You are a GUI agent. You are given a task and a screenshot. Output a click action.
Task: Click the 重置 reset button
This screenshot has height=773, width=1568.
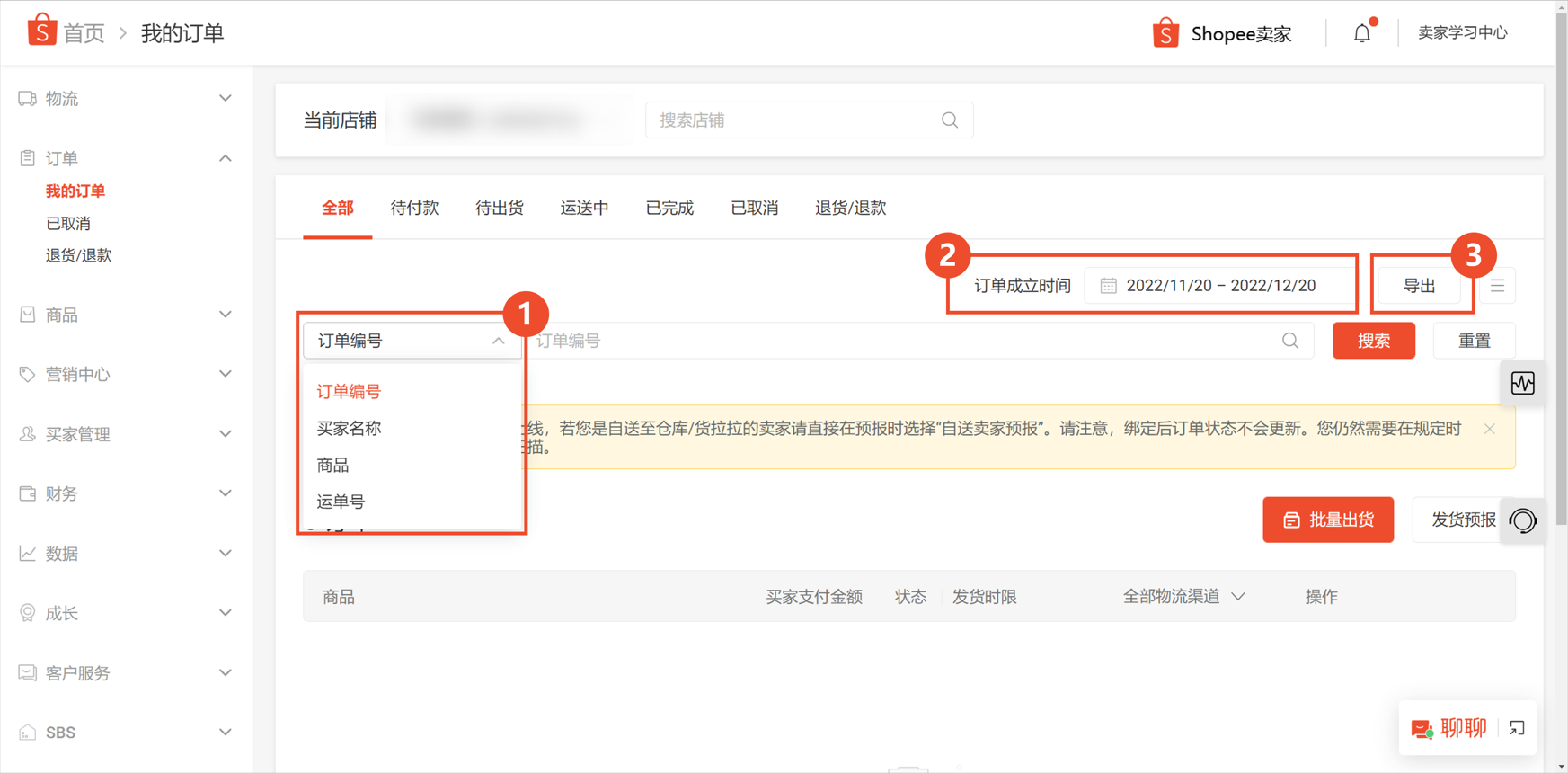[x=1475, y=341]
